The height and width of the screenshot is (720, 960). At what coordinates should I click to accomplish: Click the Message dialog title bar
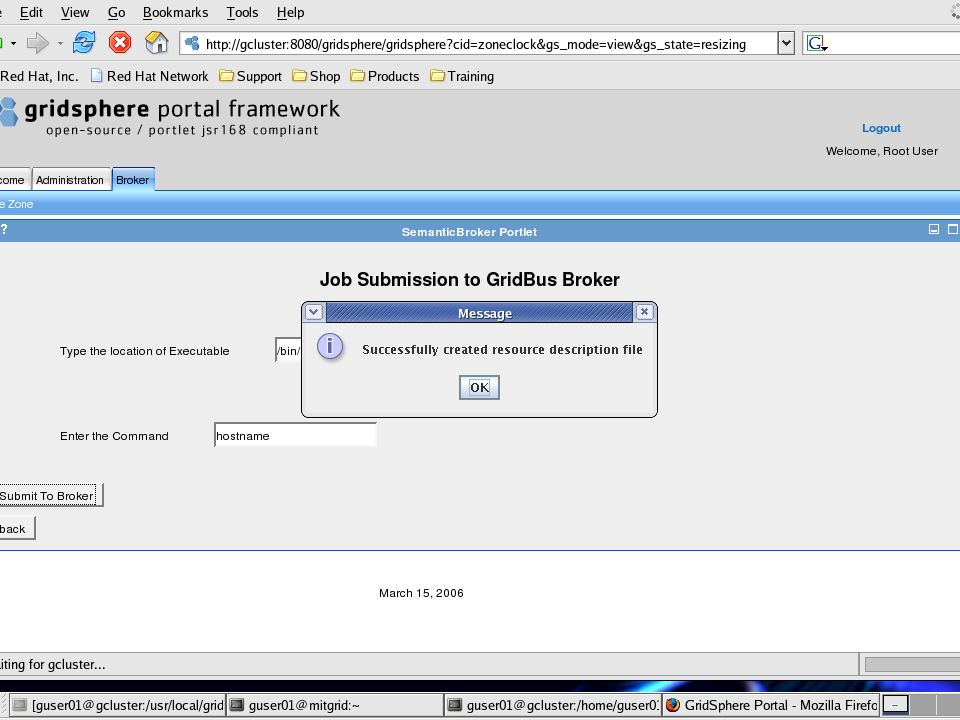479,313
